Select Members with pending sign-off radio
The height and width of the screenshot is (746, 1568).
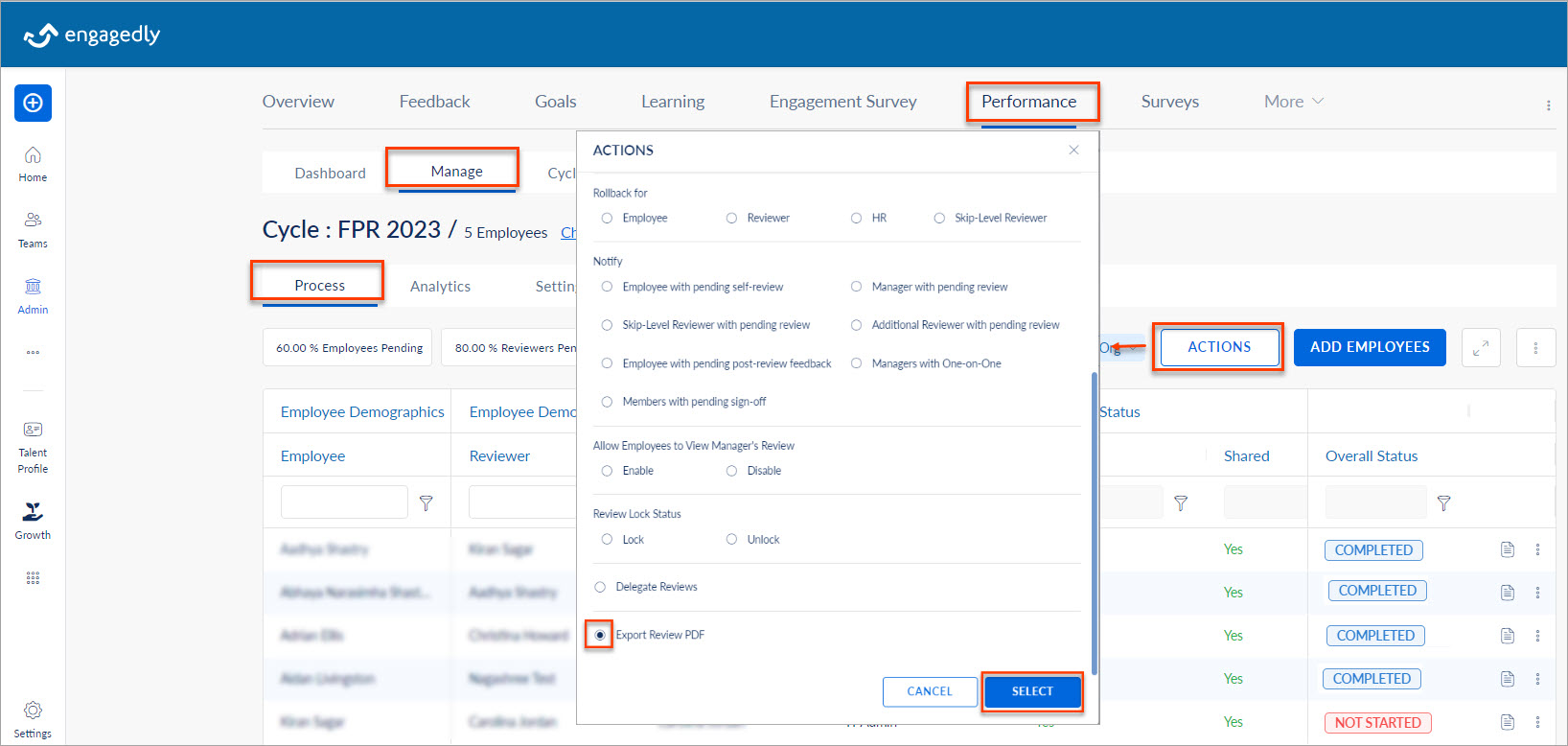(x=607, y=402)
